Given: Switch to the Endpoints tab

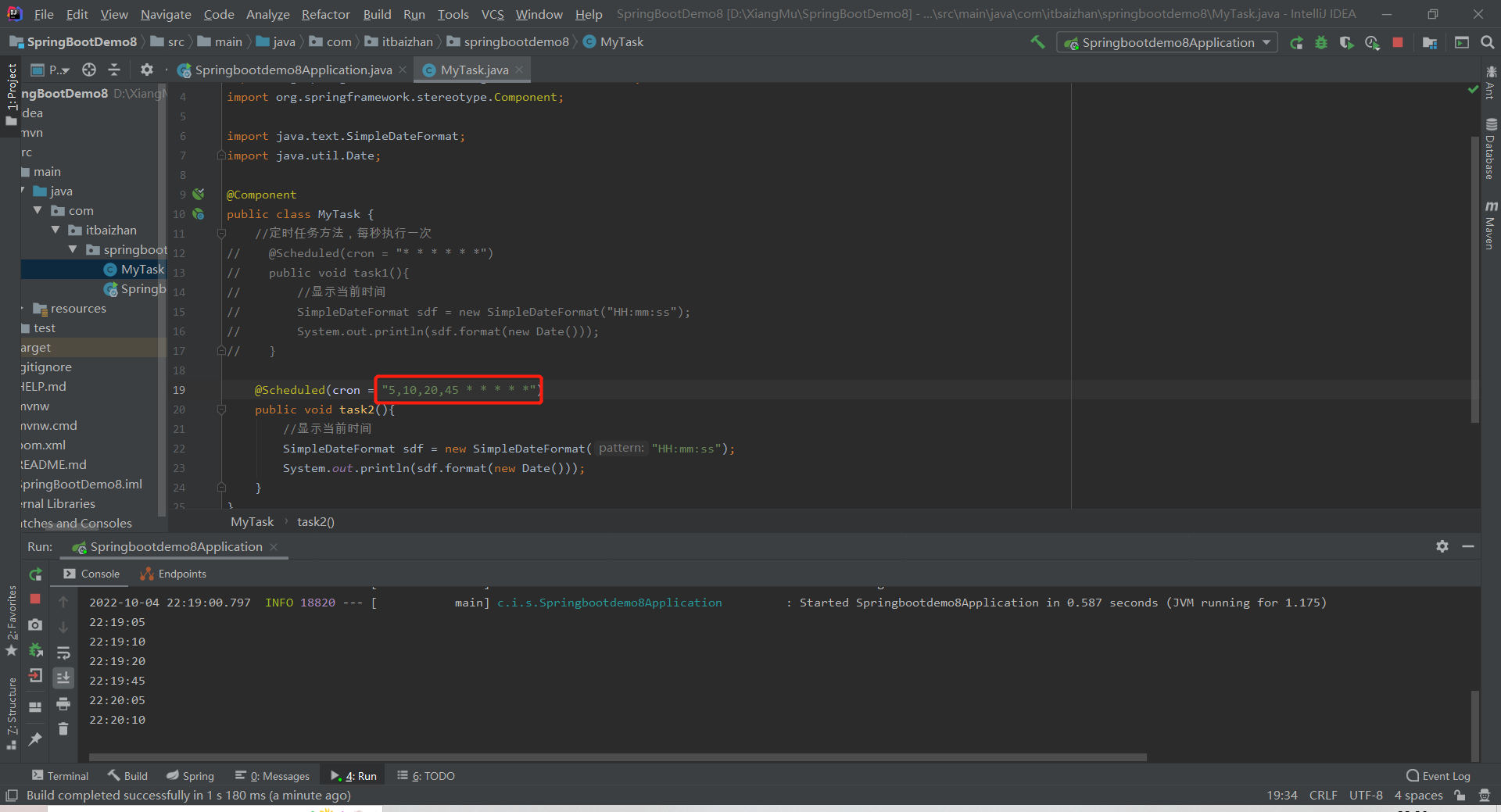Looking at the screenshot, I should point(174,574).
